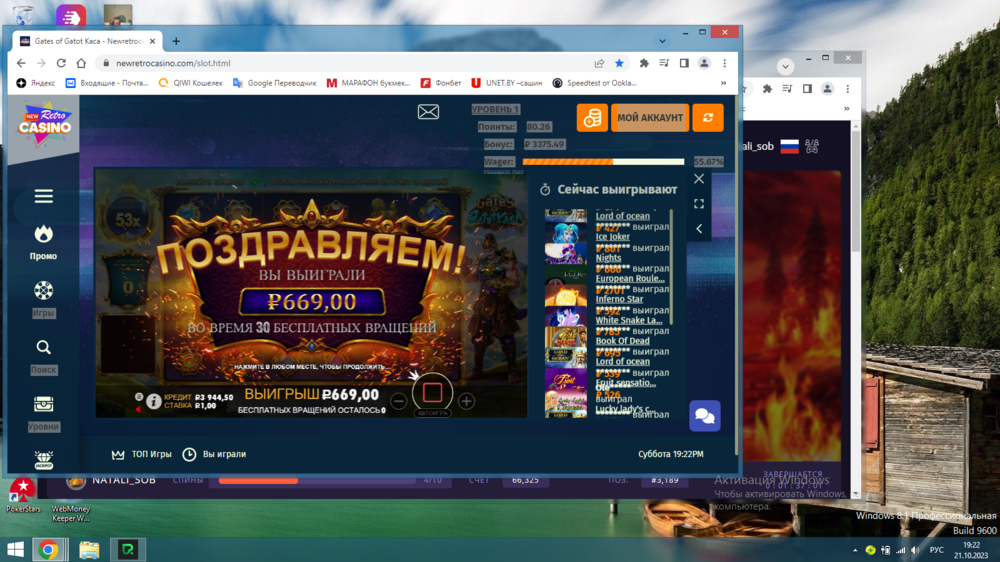Open the Промо flame icon
Viewport: 1000px width, 562px height.
[x=43, y=235]
